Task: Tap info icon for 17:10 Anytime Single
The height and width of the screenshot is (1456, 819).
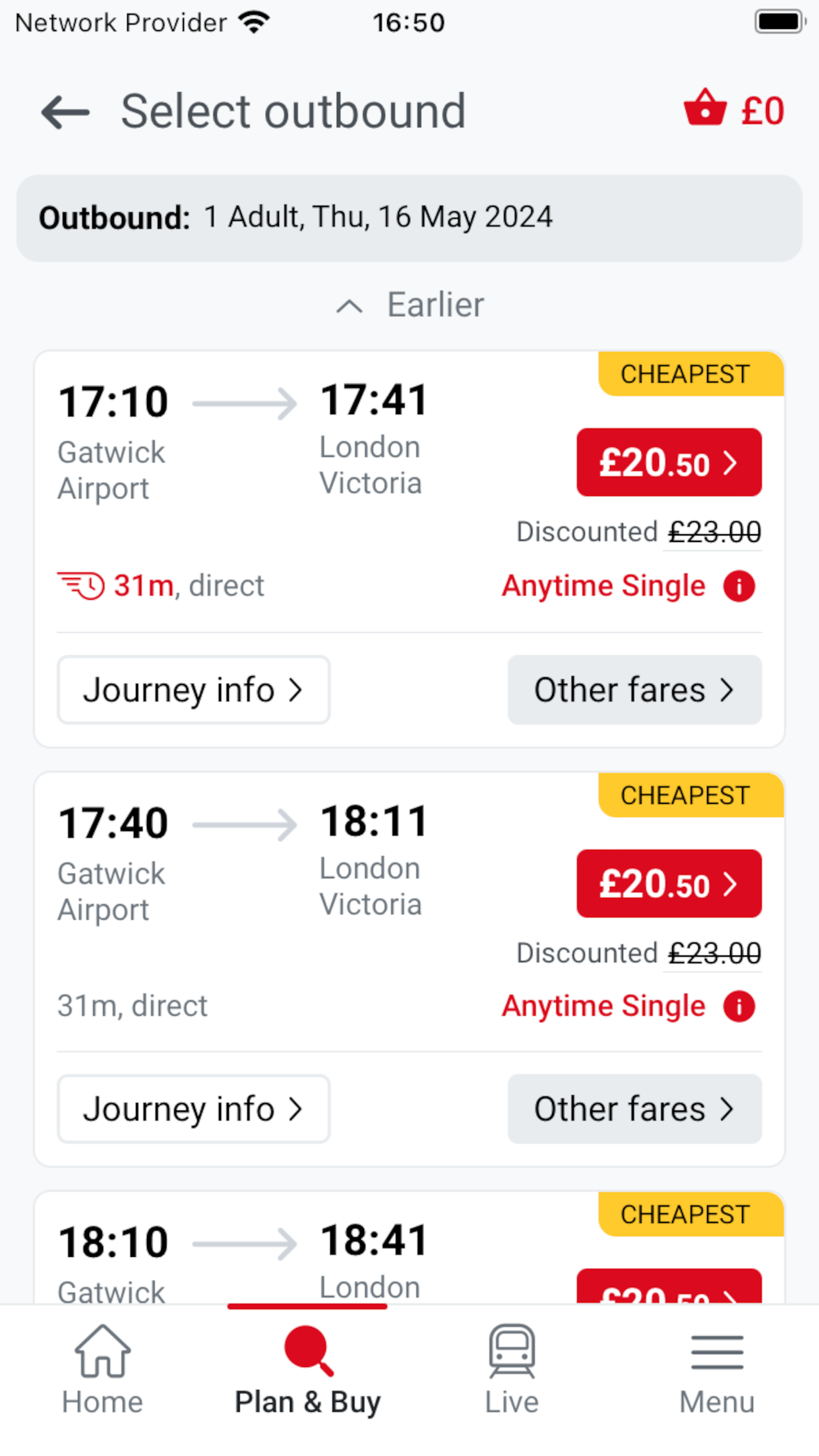Action: point(739,586)
